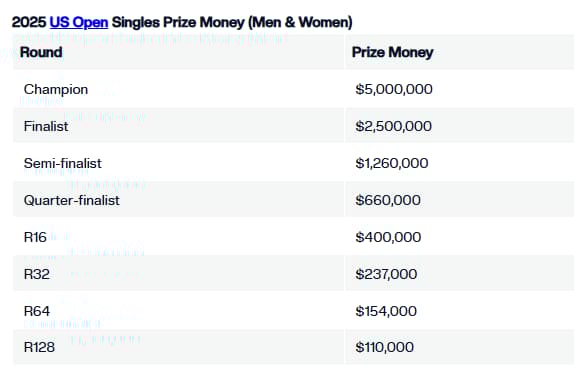This screenshot has width=574, height=378.
Task: Click the Prize Money column header
Action: coord(392,52)
